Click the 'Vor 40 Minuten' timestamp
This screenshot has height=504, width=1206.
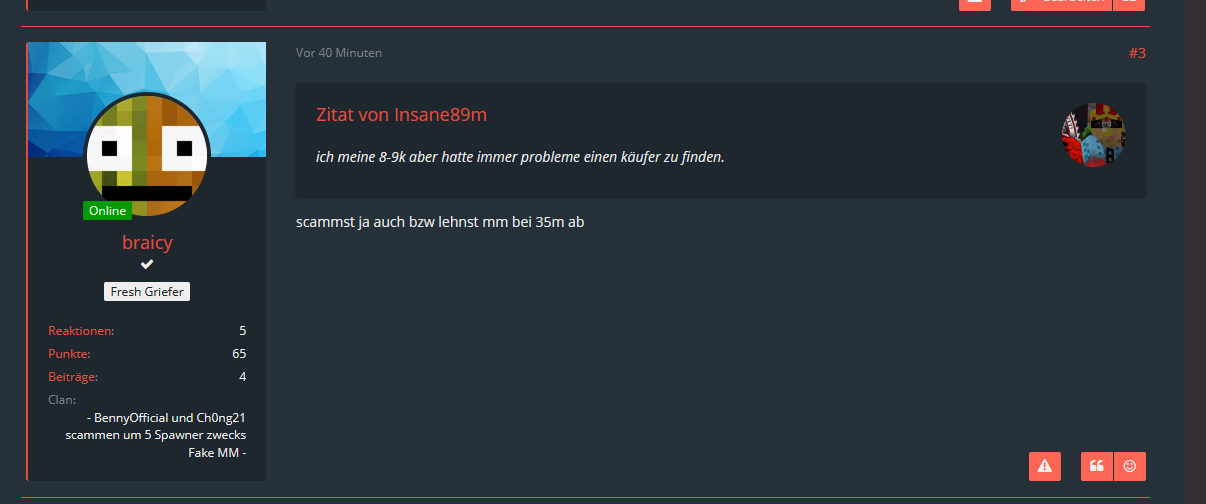pyautogui.click(x=339, y=53)
